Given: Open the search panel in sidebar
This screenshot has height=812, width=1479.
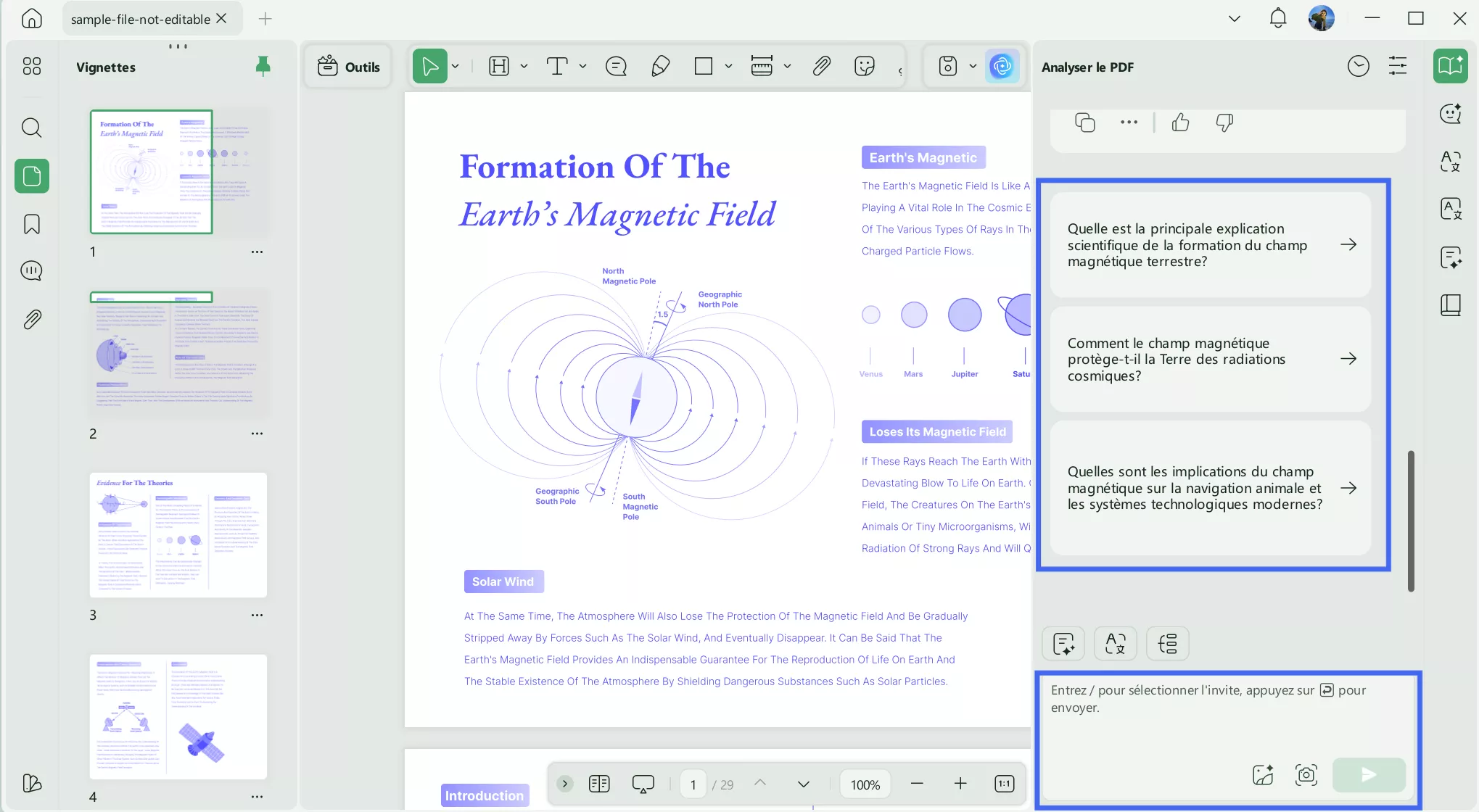Looking at the screenshot, I should [31, 128].
